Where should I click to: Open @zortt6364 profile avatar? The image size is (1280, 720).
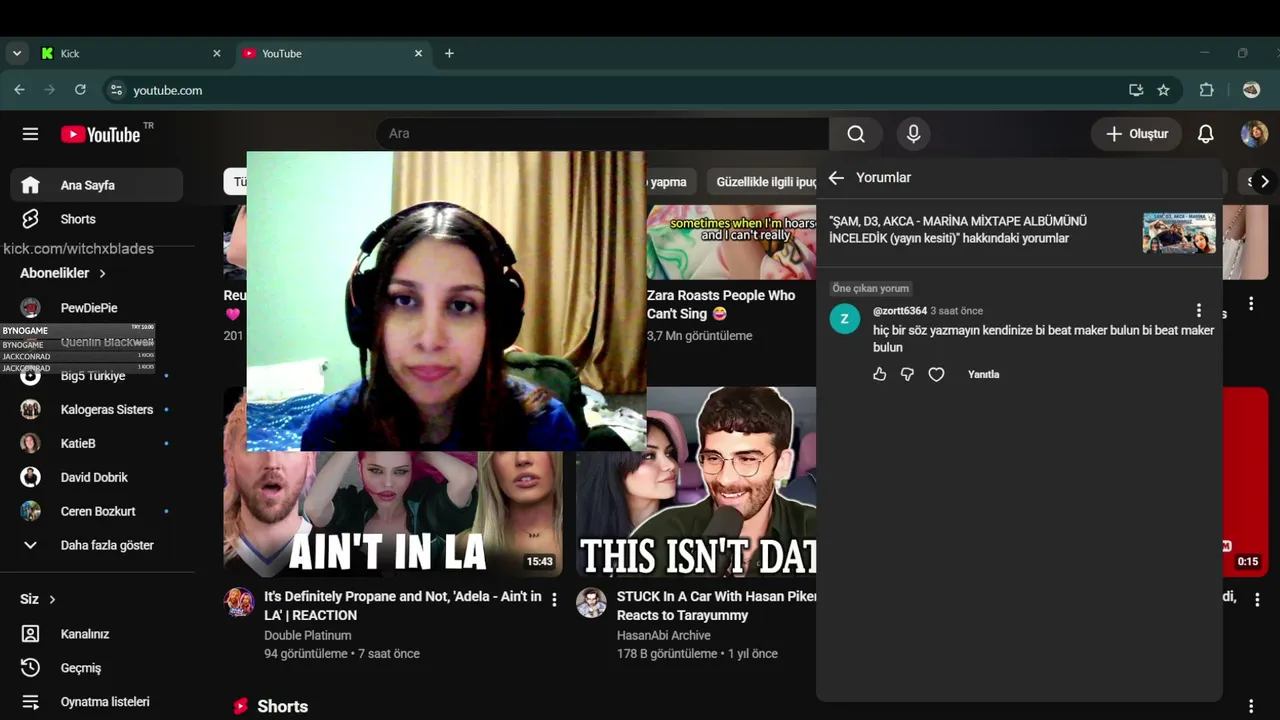[845, 319]
